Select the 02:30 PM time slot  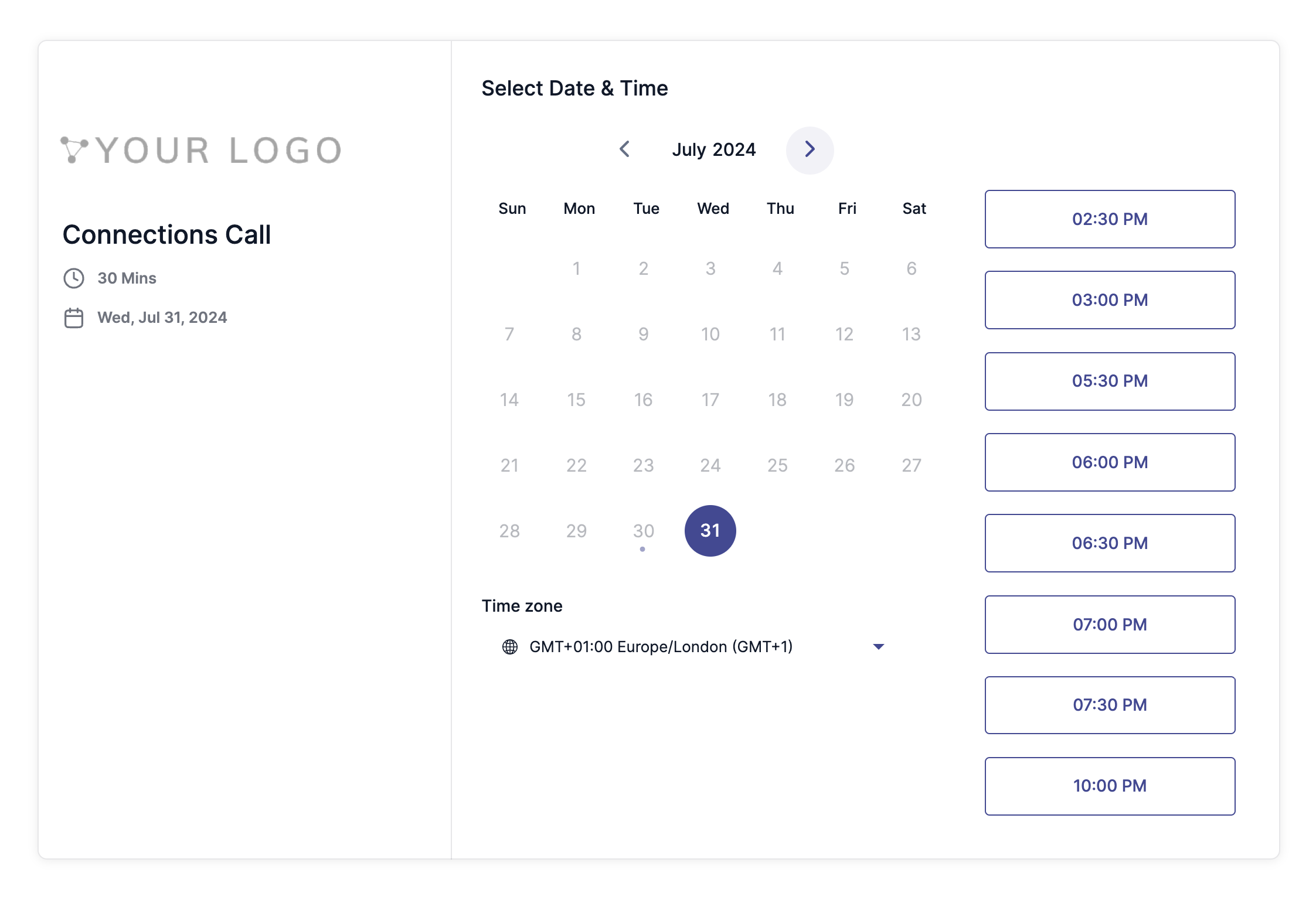tap(1110, 219)
